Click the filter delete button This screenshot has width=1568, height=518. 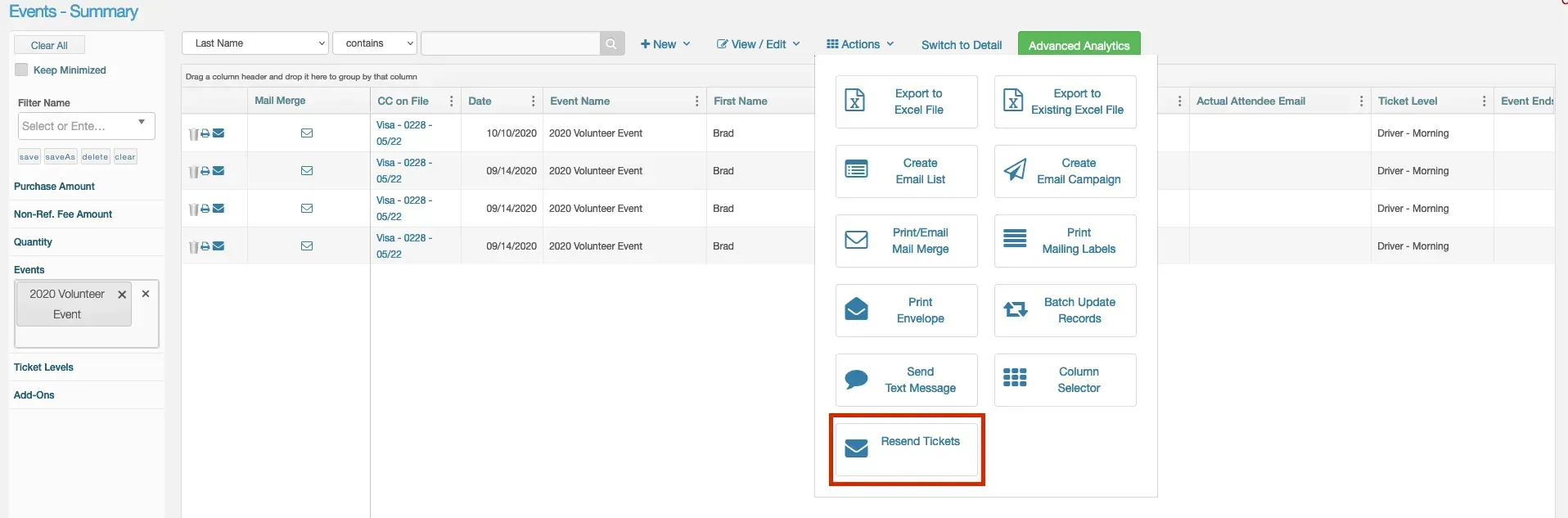[x=95, y=157]
